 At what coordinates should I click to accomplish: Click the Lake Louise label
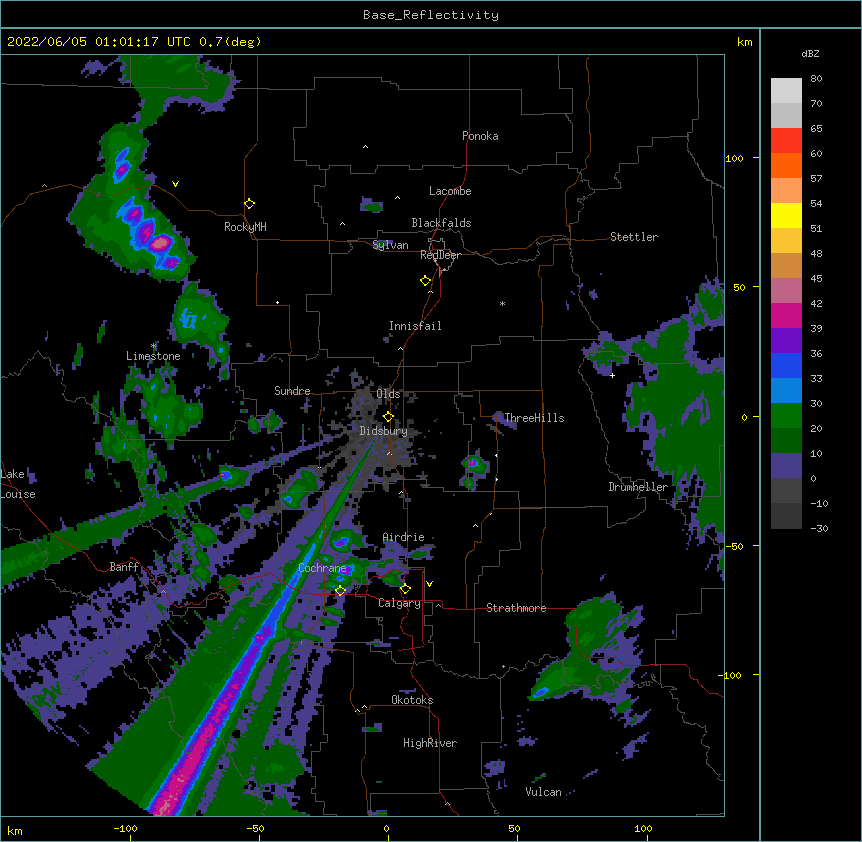18,484
